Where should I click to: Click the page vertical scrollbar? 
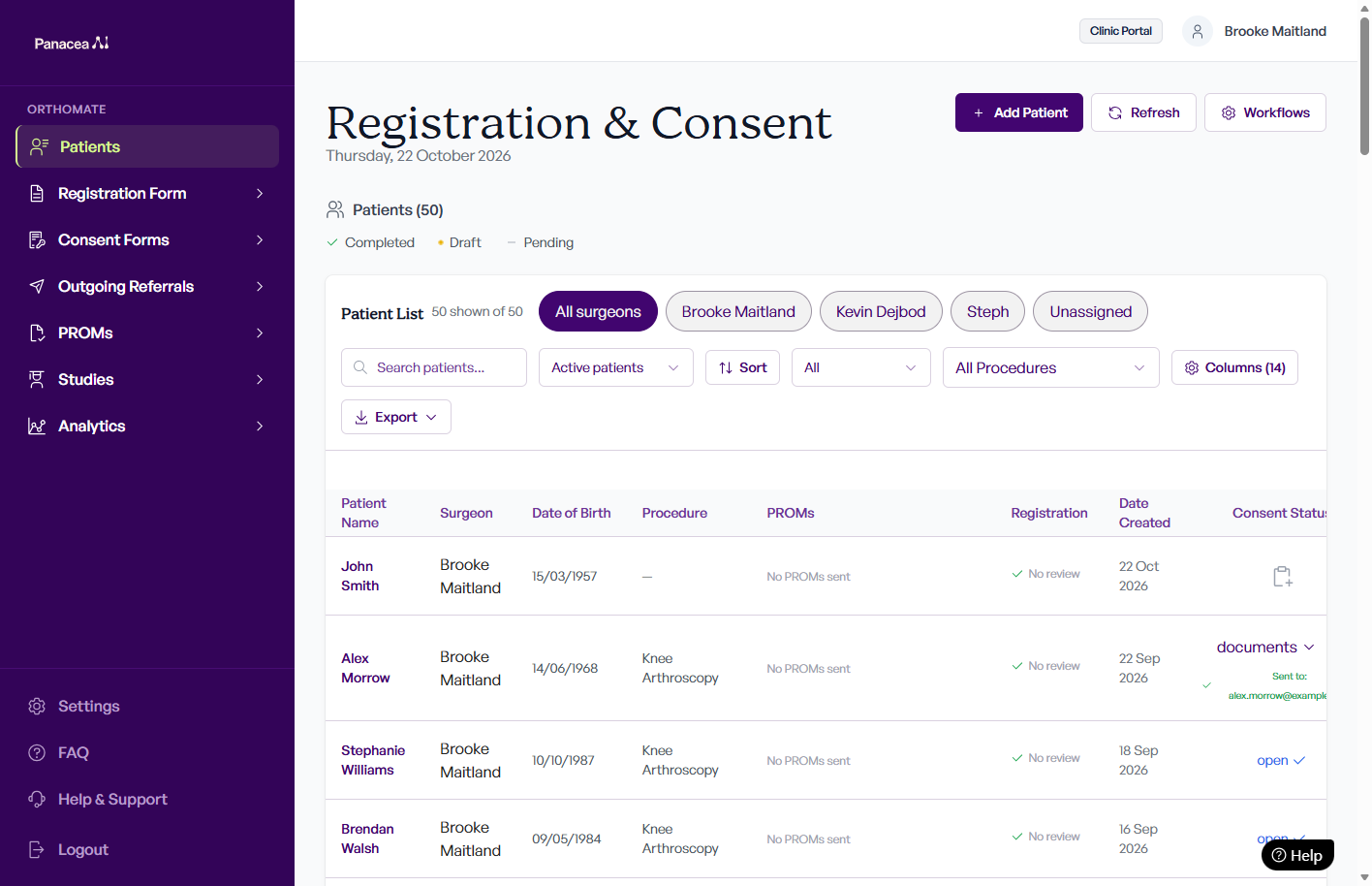click(x=1364, y=87)
